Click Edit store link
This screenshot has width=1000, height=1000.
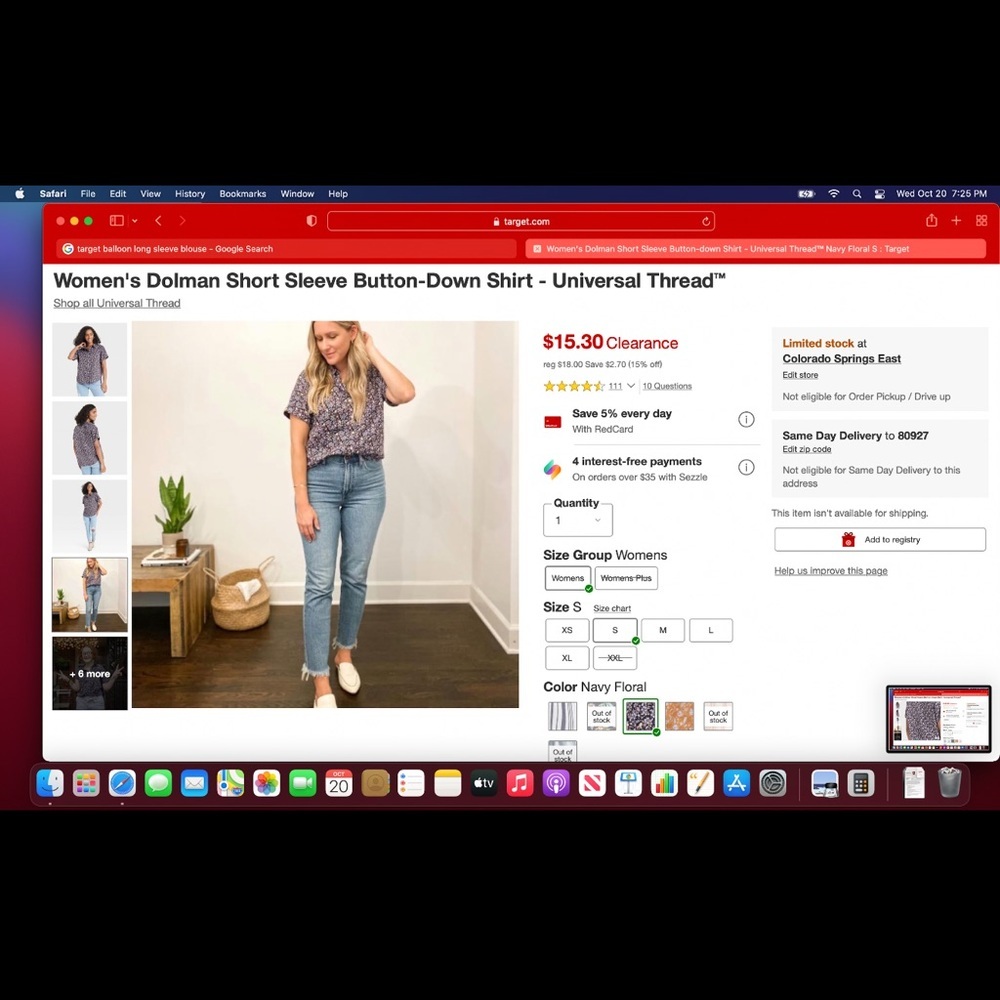(800, 375)
